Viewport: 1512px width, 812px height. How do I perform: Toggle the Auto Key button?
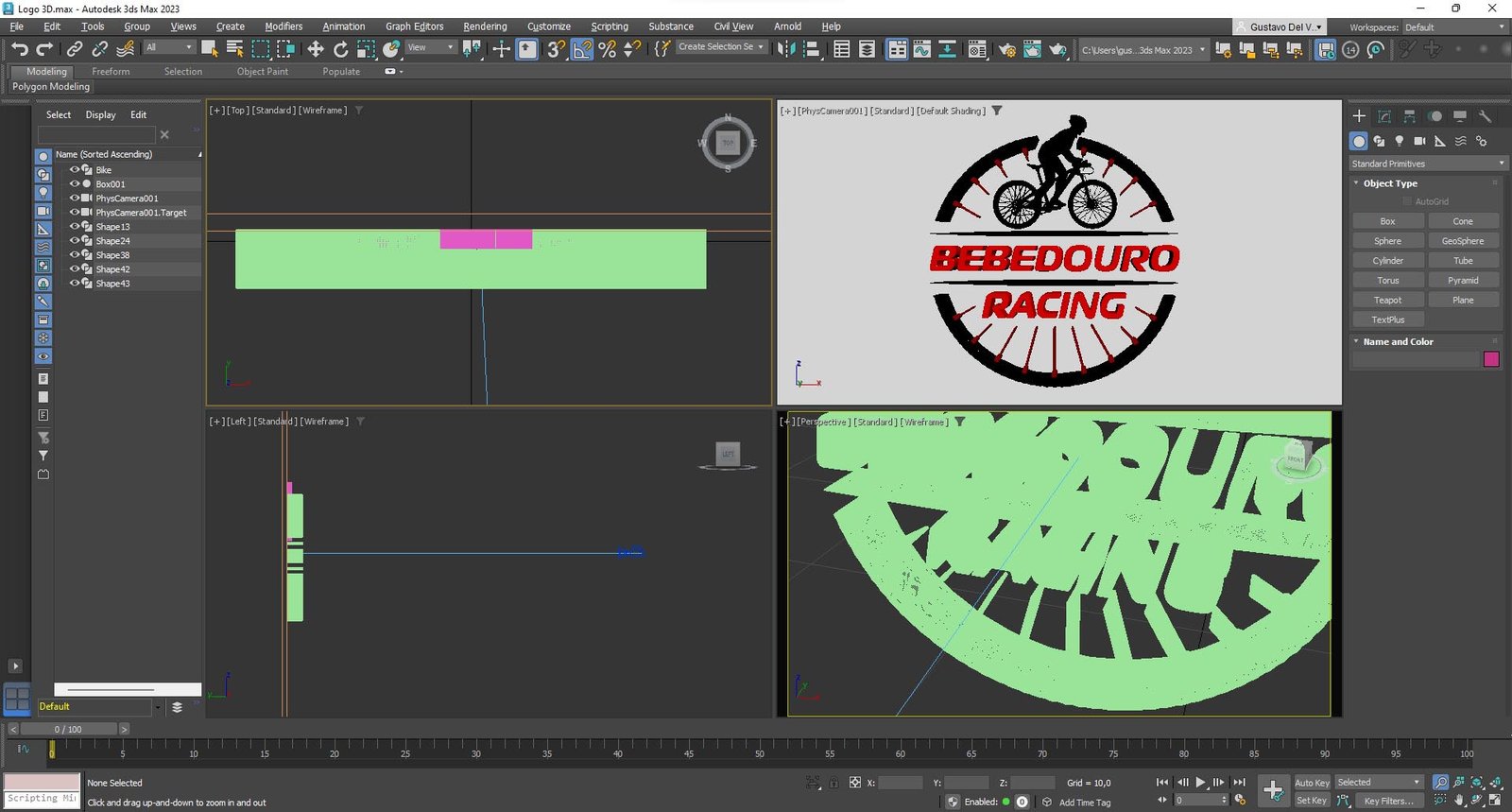tap(1312, 783)
